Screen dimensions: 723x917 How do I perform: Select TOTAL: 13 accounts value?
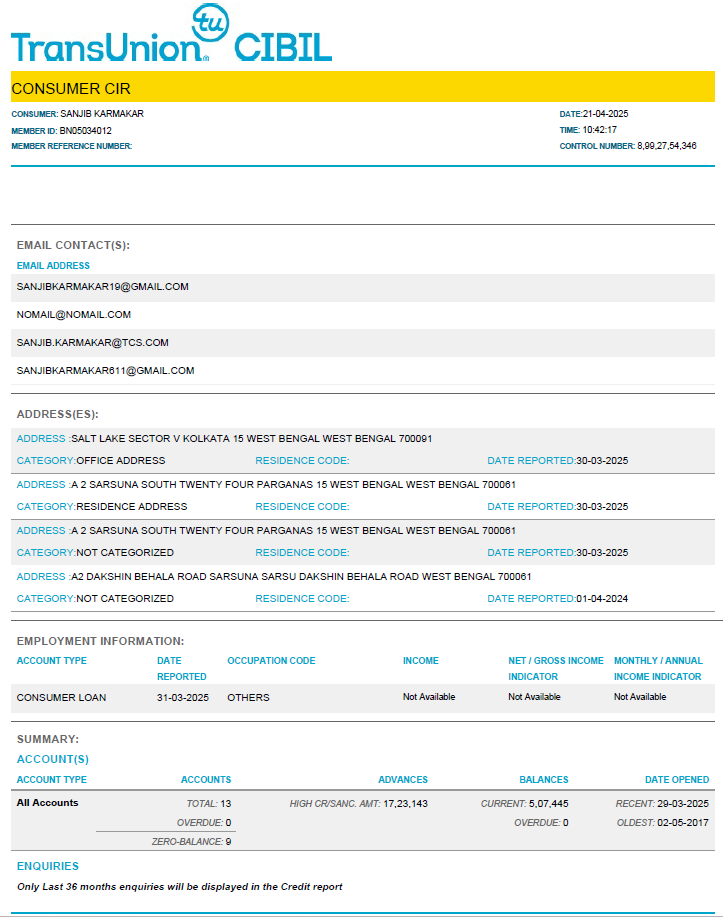pos(209,804)
